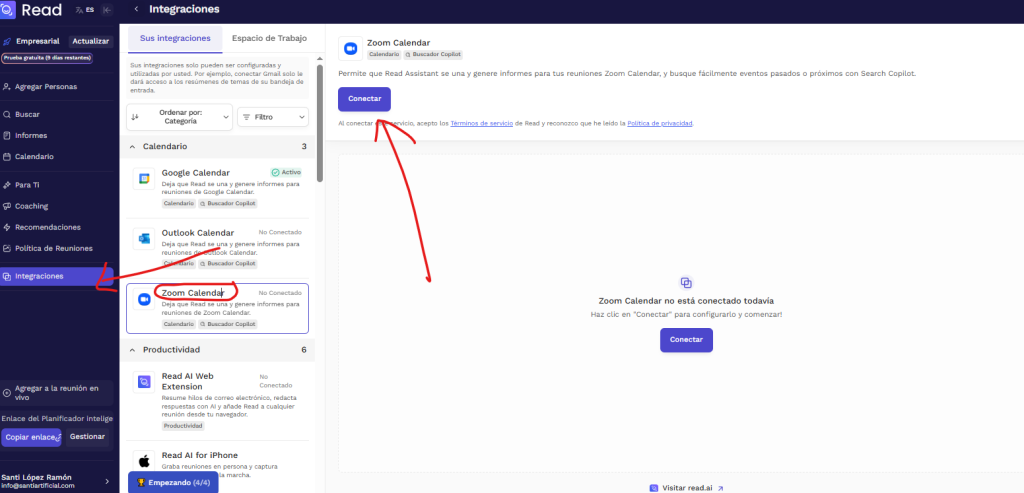1024x493 pixels.
Task: Click the Activo status badge
Action: pyautogui.click(x=287, y=172)
